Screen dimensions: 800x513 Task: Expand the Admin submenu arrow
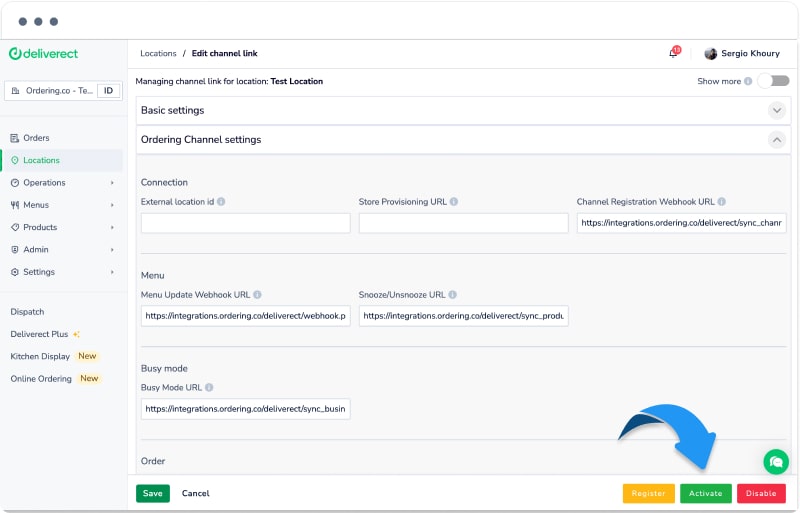click(x=112, y=250)
